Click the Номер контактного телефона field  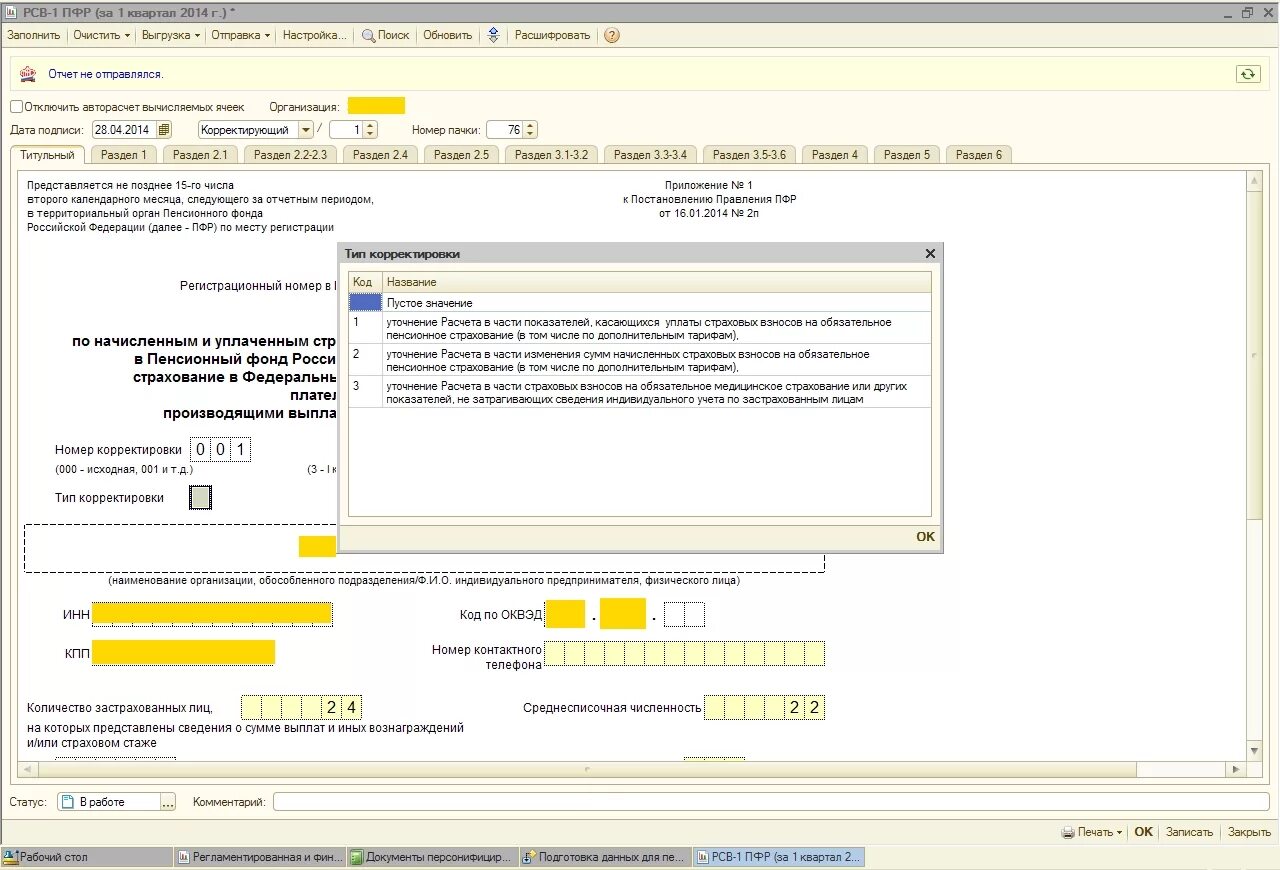685,654
